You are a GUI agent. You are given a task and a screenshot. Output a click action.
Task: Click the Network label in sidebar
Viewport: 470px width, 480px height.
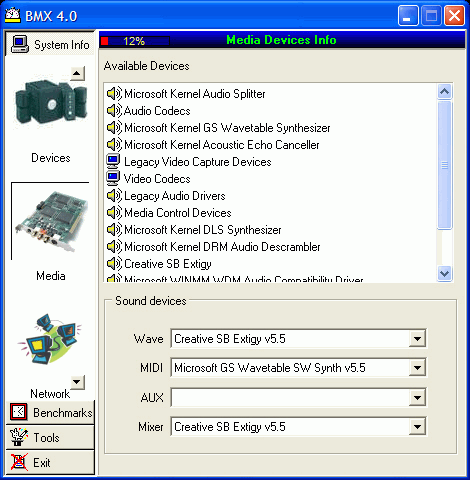coord(50,394)
